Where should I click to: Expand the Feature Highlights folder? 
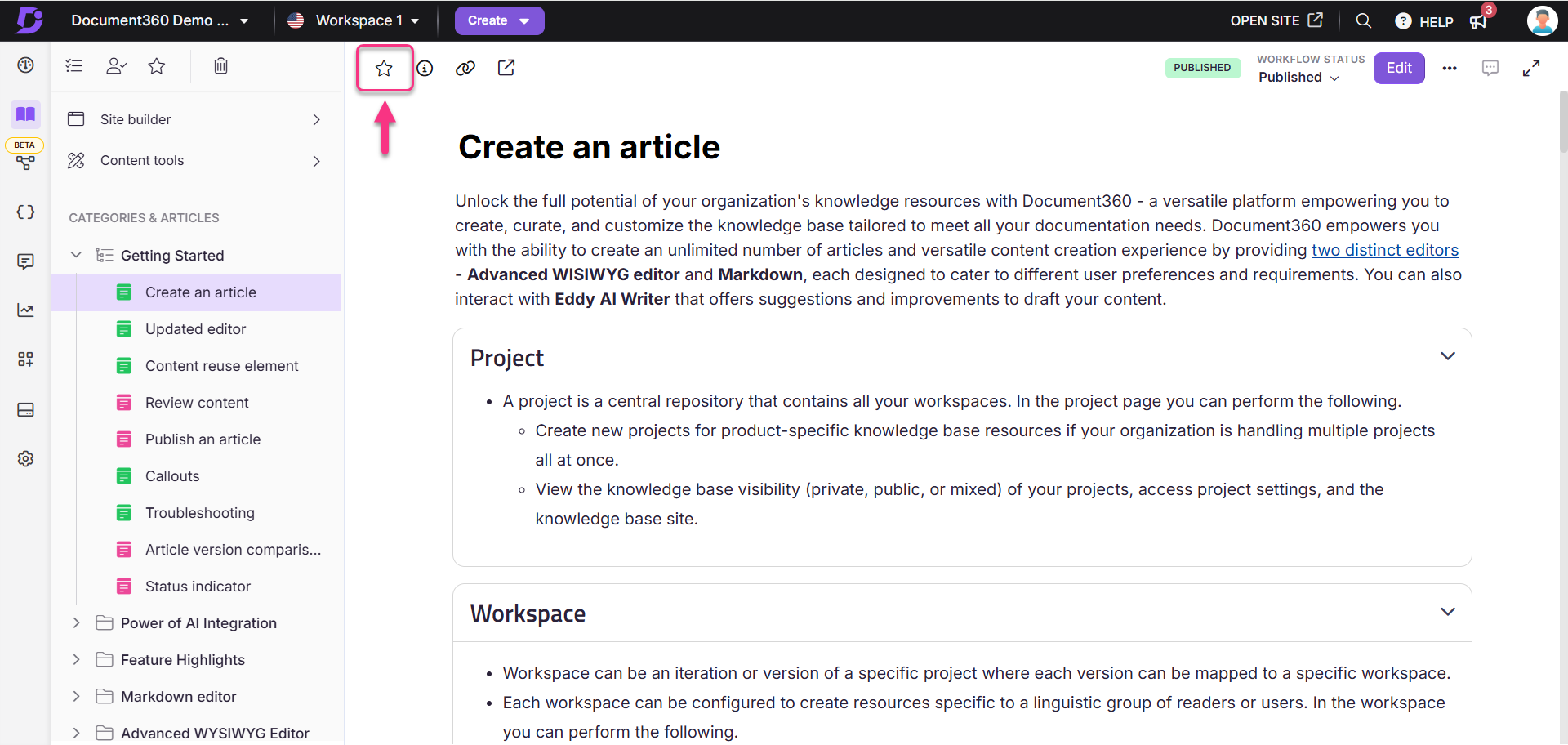76,659
